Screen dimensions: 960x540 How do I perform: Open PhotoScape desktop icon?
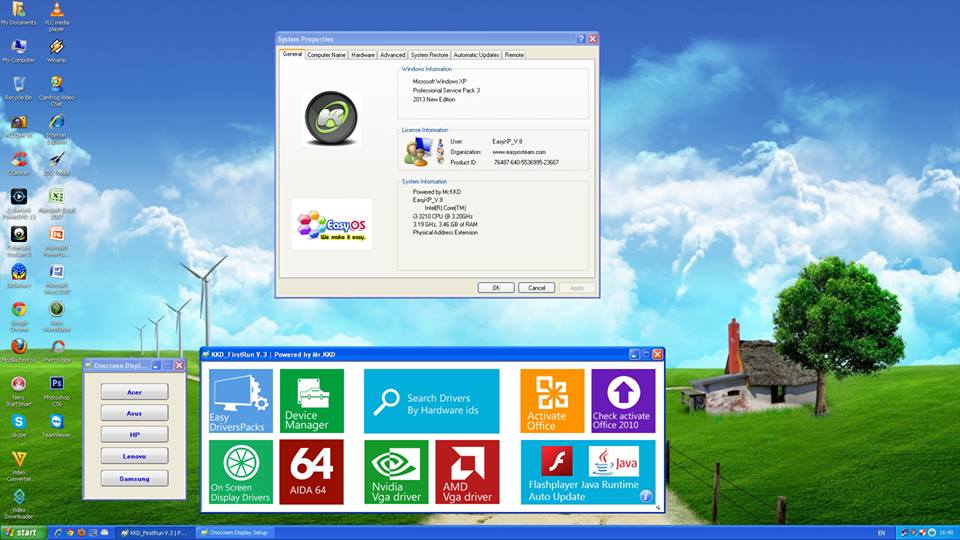click(x=56, y=350)
